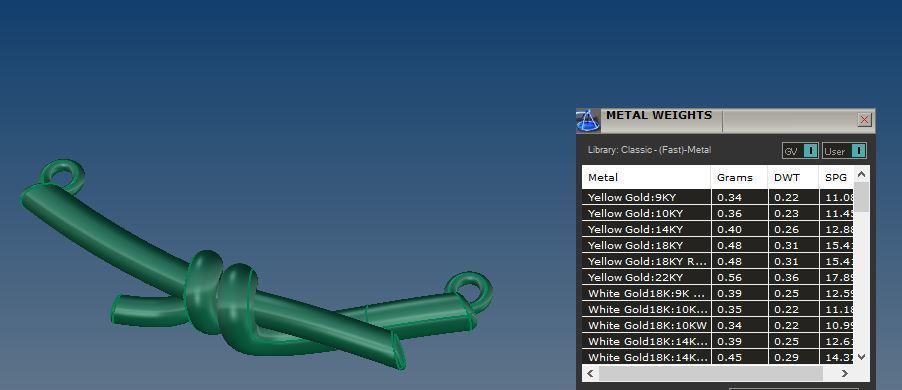Select the Yellow Gold:18KY row

coord(718,245)
